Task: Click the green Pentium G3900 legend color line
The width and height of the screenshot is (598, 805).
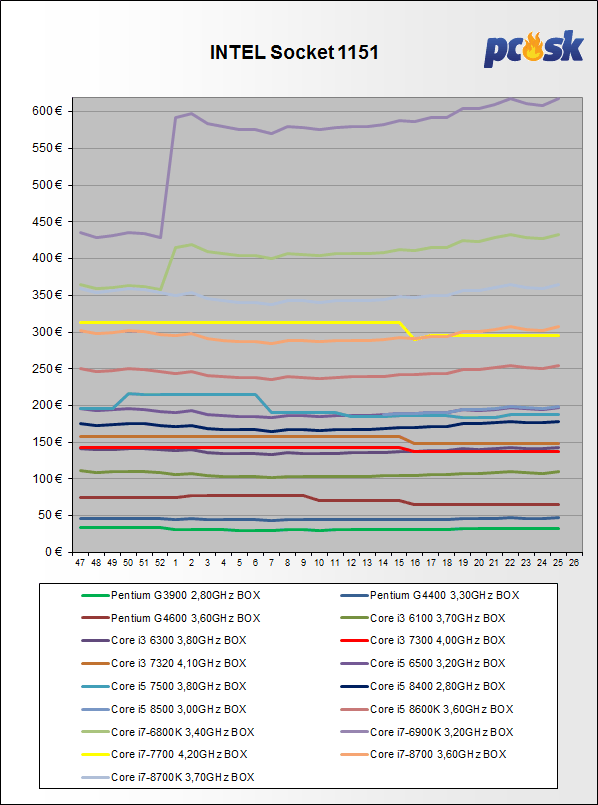Action: (95, 596)
